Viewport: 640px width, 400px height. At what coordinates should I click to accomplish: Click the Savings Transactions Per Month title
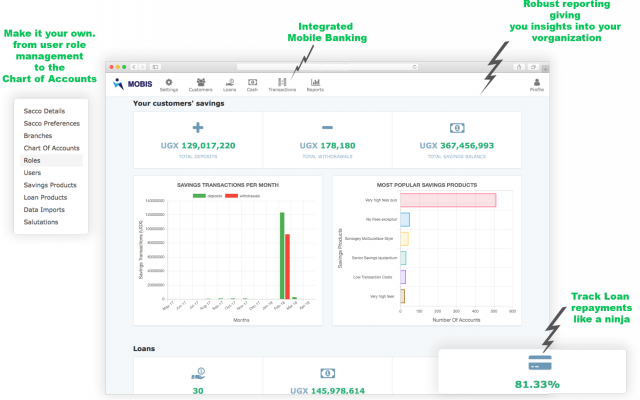click(228, 185)
